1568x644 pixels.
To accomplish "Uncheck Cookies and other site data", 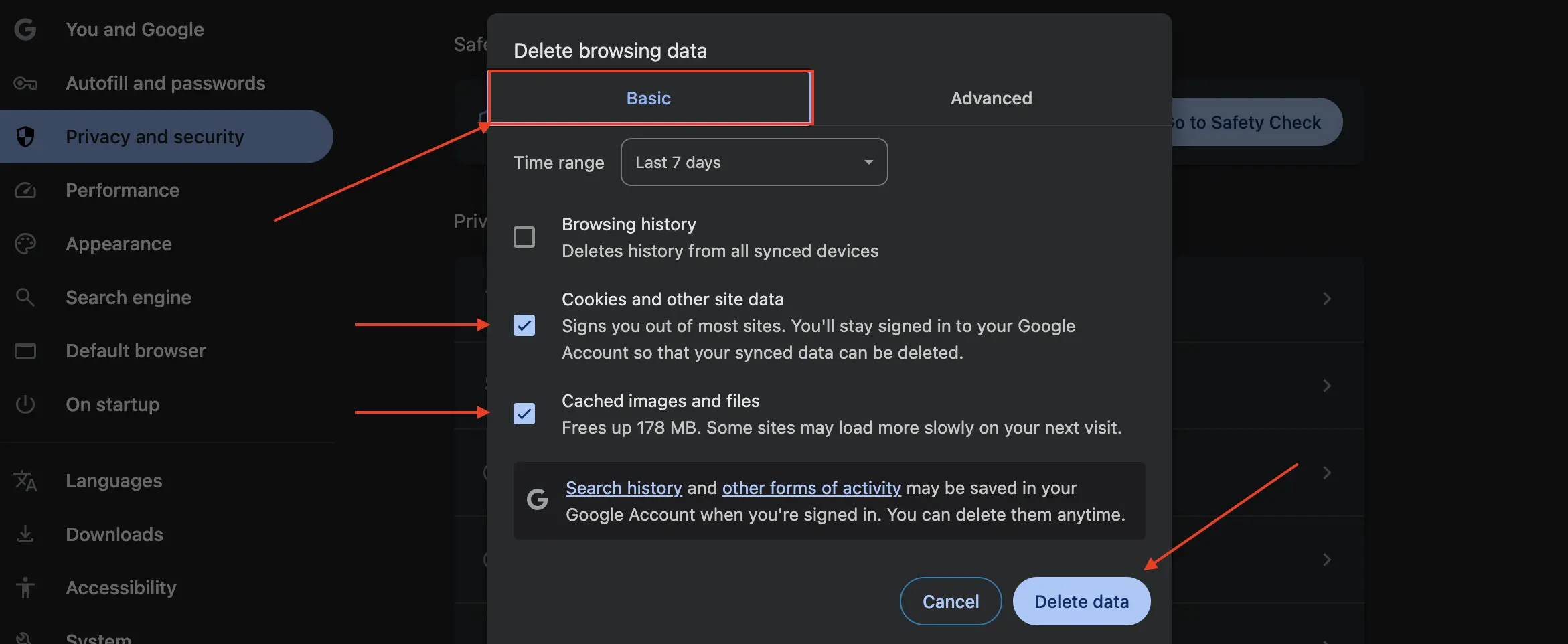I will tap(525, 326).
